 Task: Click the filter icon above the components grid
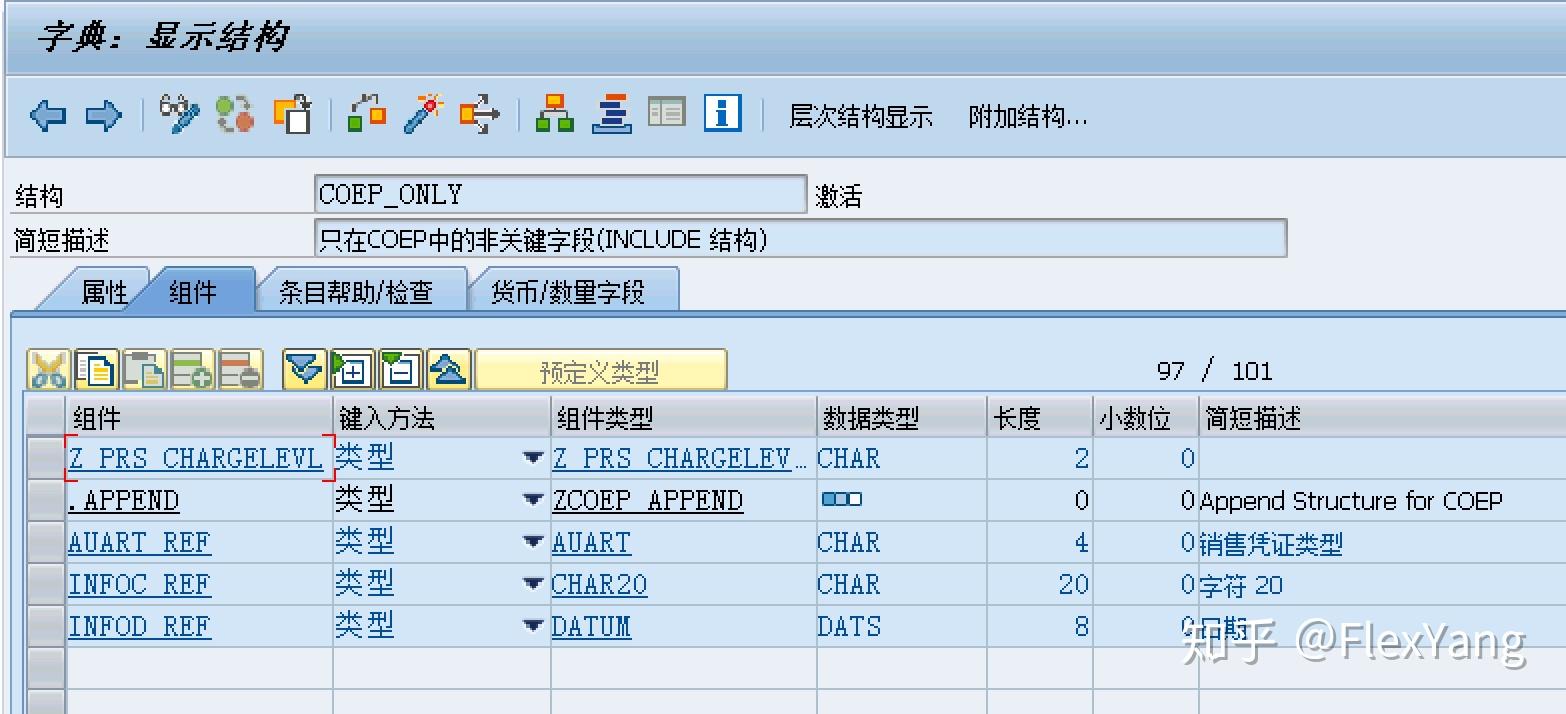303,368
